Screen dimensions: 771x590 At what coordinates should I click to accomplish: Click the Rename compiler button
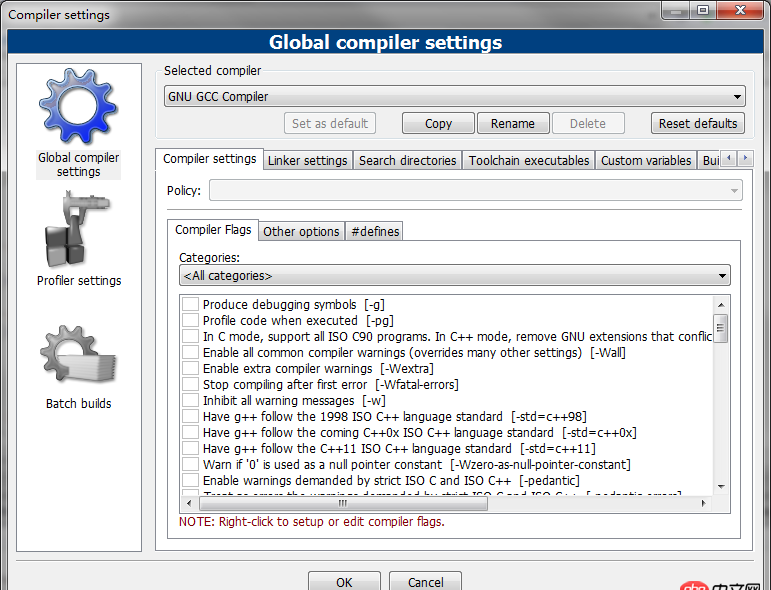513,123
